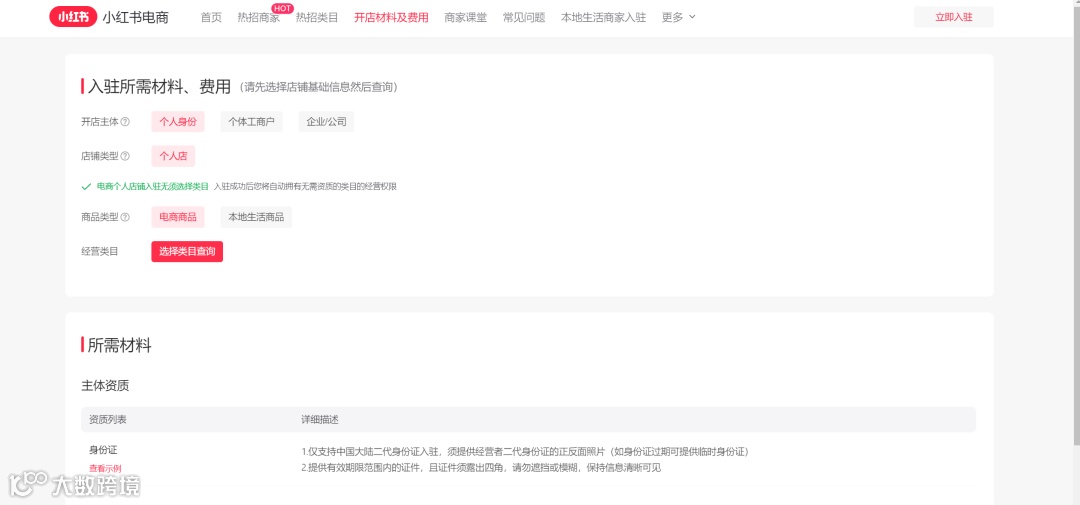The width and height of the screenshot is (1080, 505).
Task: Open 查看示例 link under 身份证
Action: 105,468
